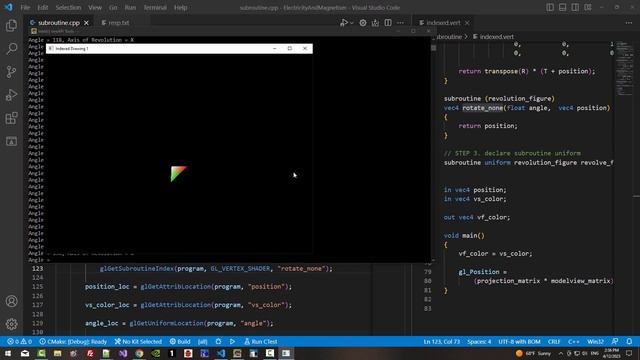This screenshot has height=360, width=640.
Task: Click CRLF end-of-line selector
Action: [x=554, y=342]
